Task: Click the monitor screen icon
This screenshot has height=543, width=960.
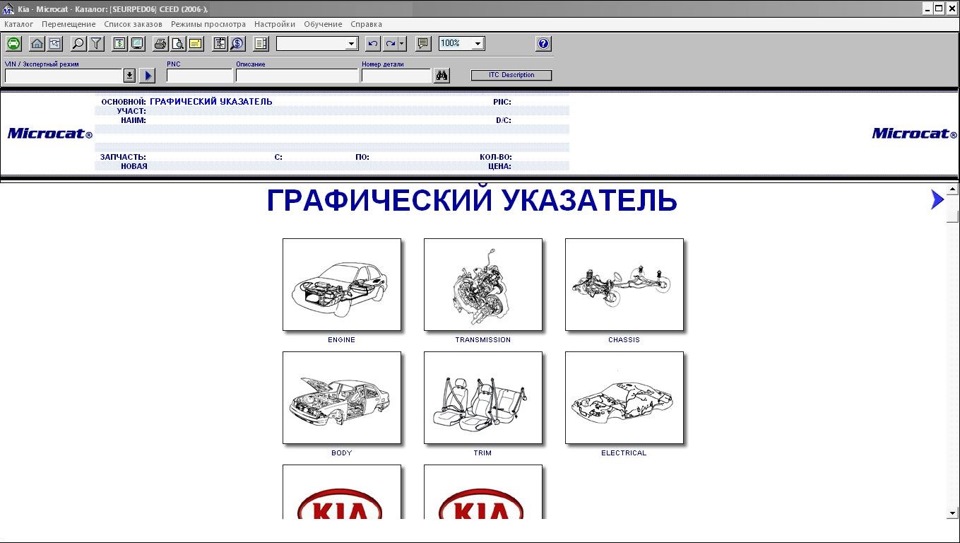Action: tap(137, 43)
